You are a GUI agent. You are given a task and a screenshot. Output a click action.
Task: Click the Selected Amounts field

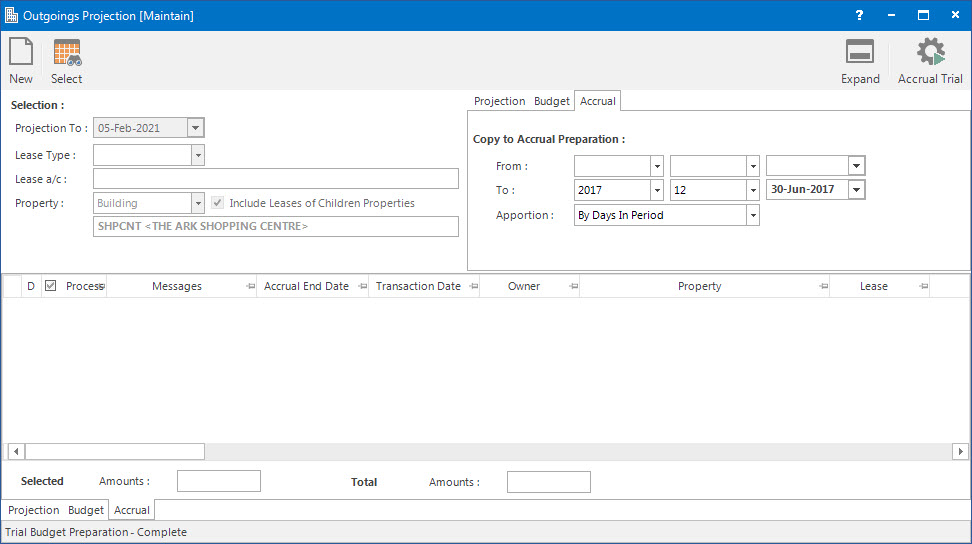pyautogui.click(x=219, y=481)
